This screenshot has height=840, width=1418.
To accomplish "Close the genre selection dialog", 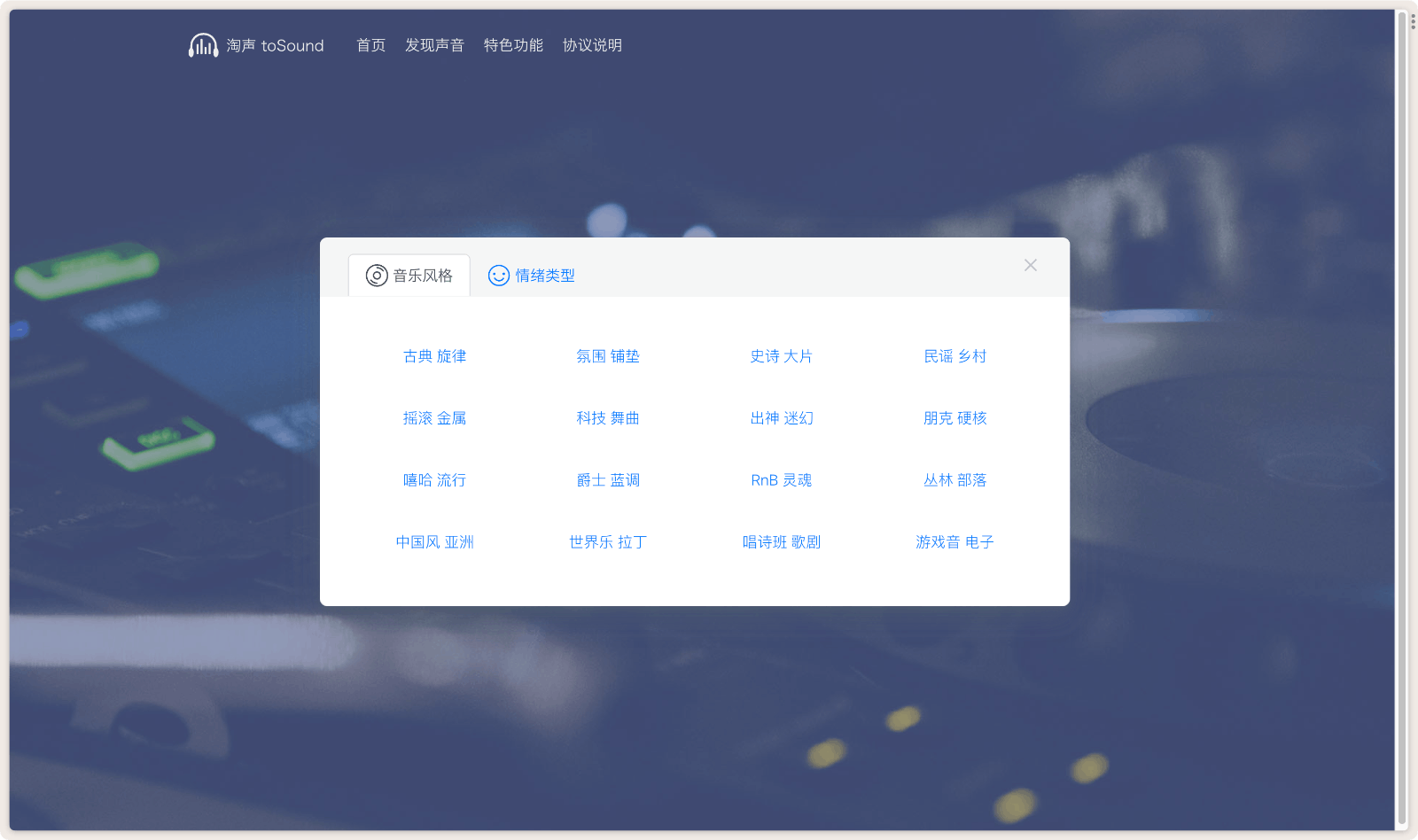I will (1030, 265).
